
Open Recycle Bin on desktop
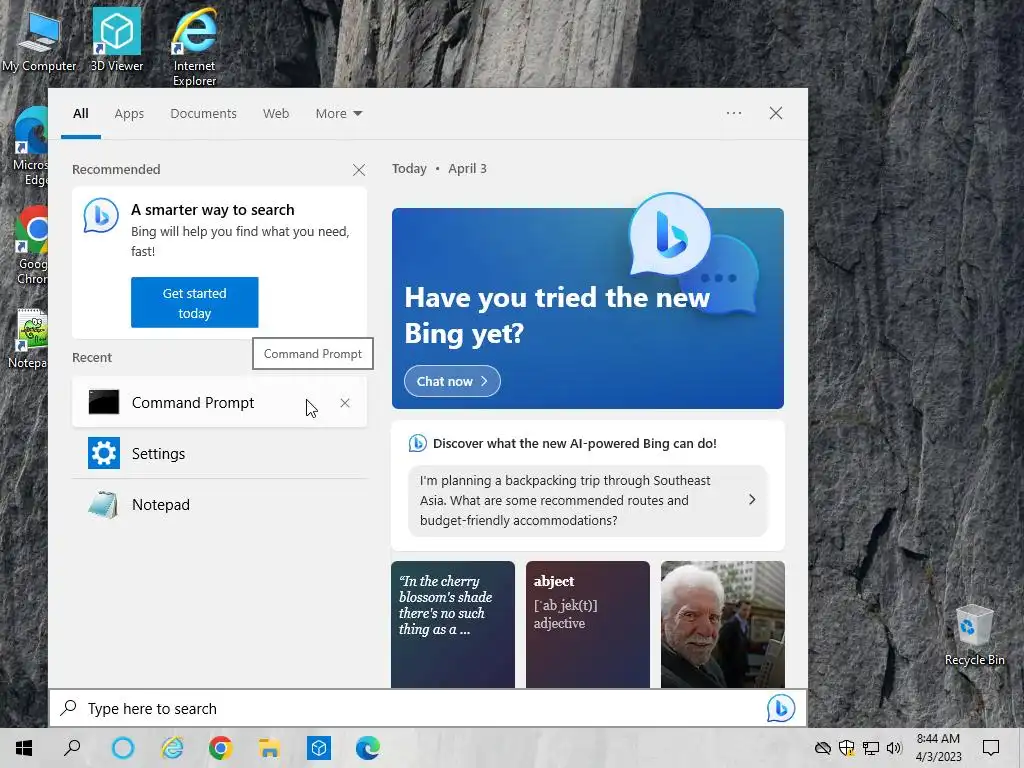pyautogui.click(x=974, y=635)
